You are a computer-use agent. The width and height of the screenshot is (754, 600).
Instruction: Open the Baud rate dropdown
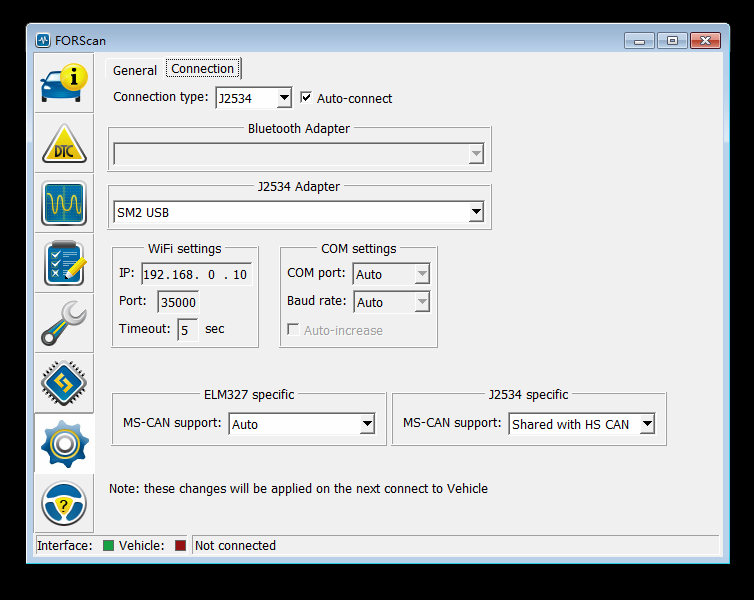[x=391, y=302]
